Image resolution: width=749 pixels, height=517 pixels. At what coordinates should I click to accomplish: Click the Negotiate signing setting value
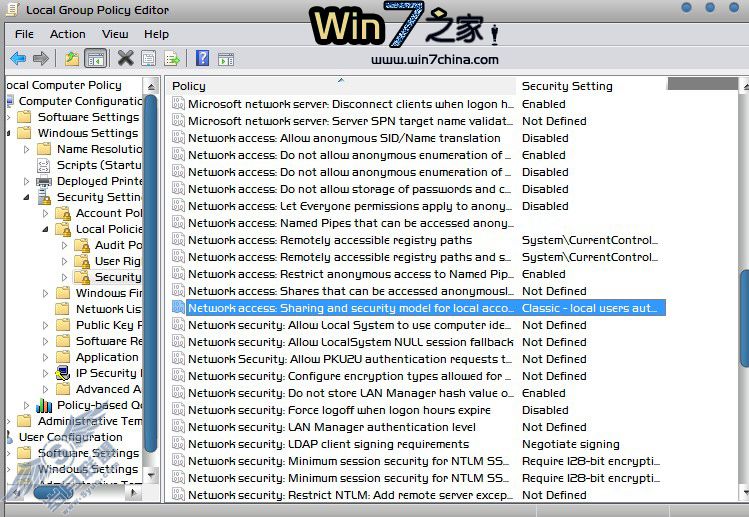[x=570, y=444]
